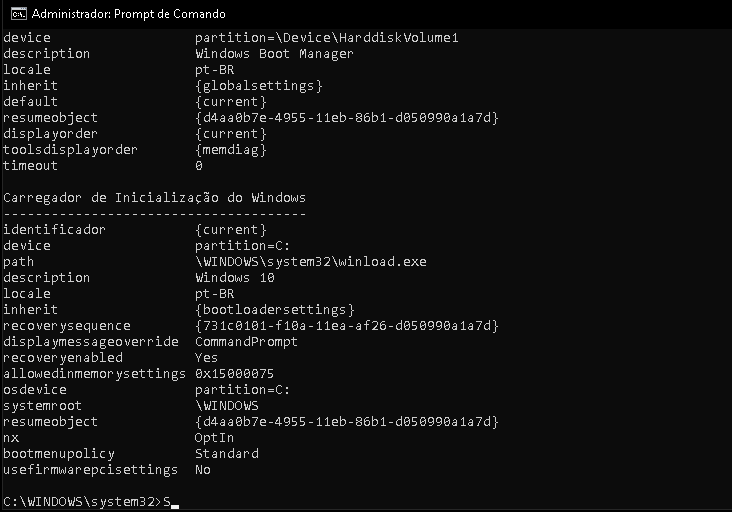Click the path value \WINDOWS\system32\winload.exe
The width and height of the screenshot is (732, 512).
310,261
